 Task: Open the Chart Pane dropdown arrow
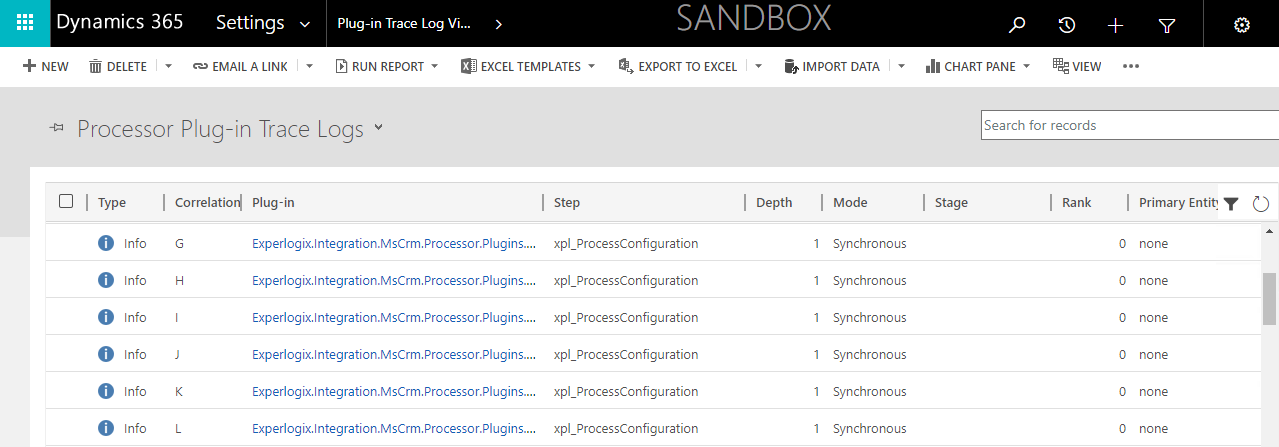click(1027, 67)
